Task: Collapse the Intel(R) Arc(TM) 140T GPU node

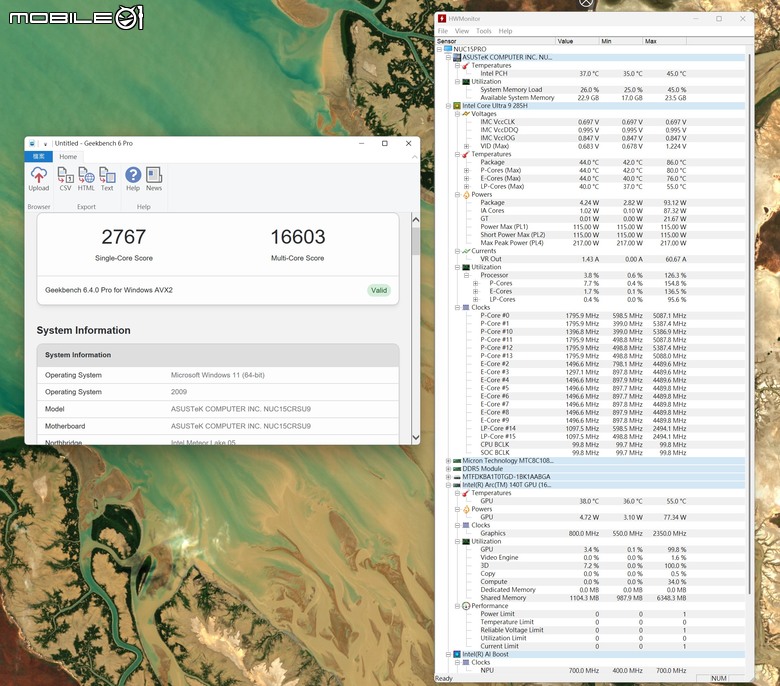Action: click(449, 485)
